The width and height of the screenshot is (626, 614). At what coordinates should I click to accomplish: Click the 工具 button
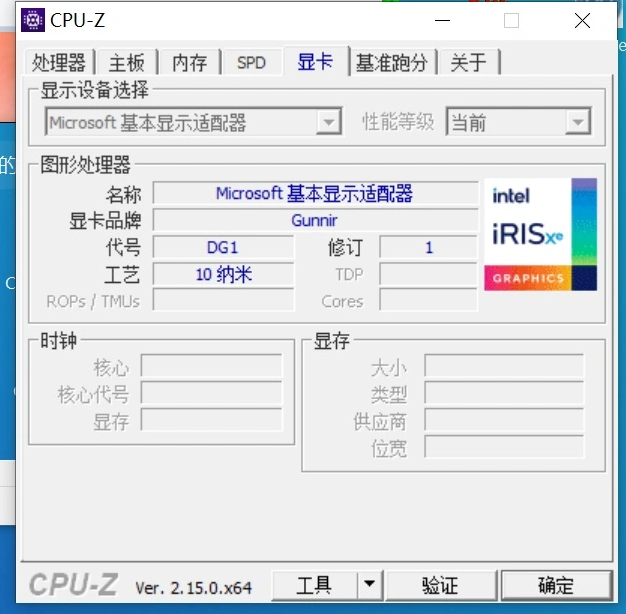(314, 585)
